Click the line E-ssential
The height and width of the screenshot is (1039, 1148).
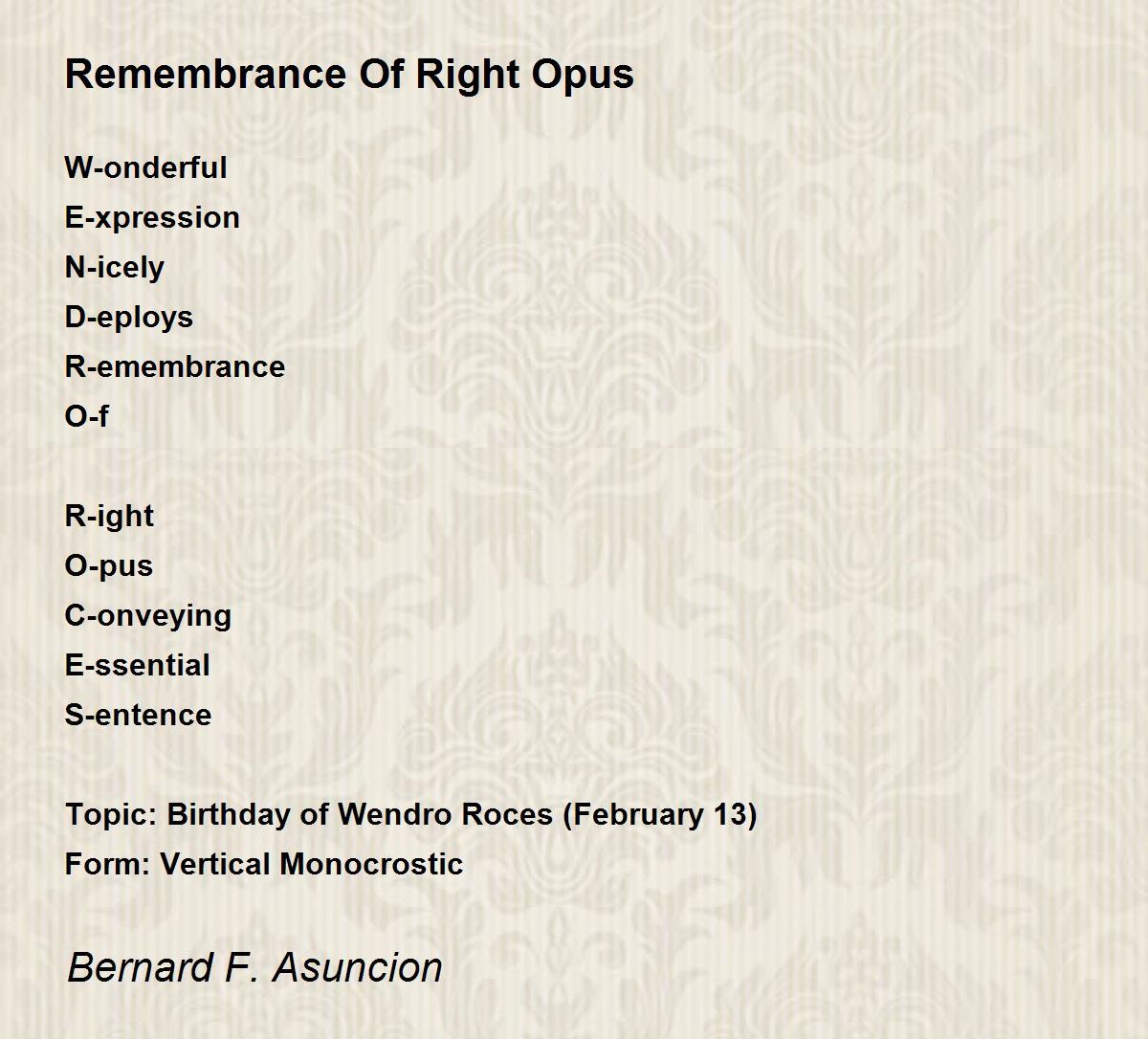point(137,665)
